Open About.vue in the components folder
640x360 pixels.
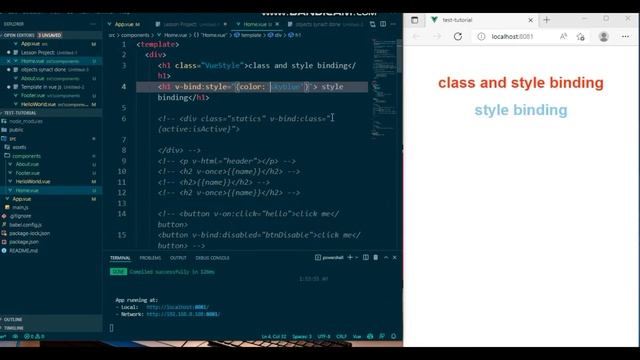27,164
